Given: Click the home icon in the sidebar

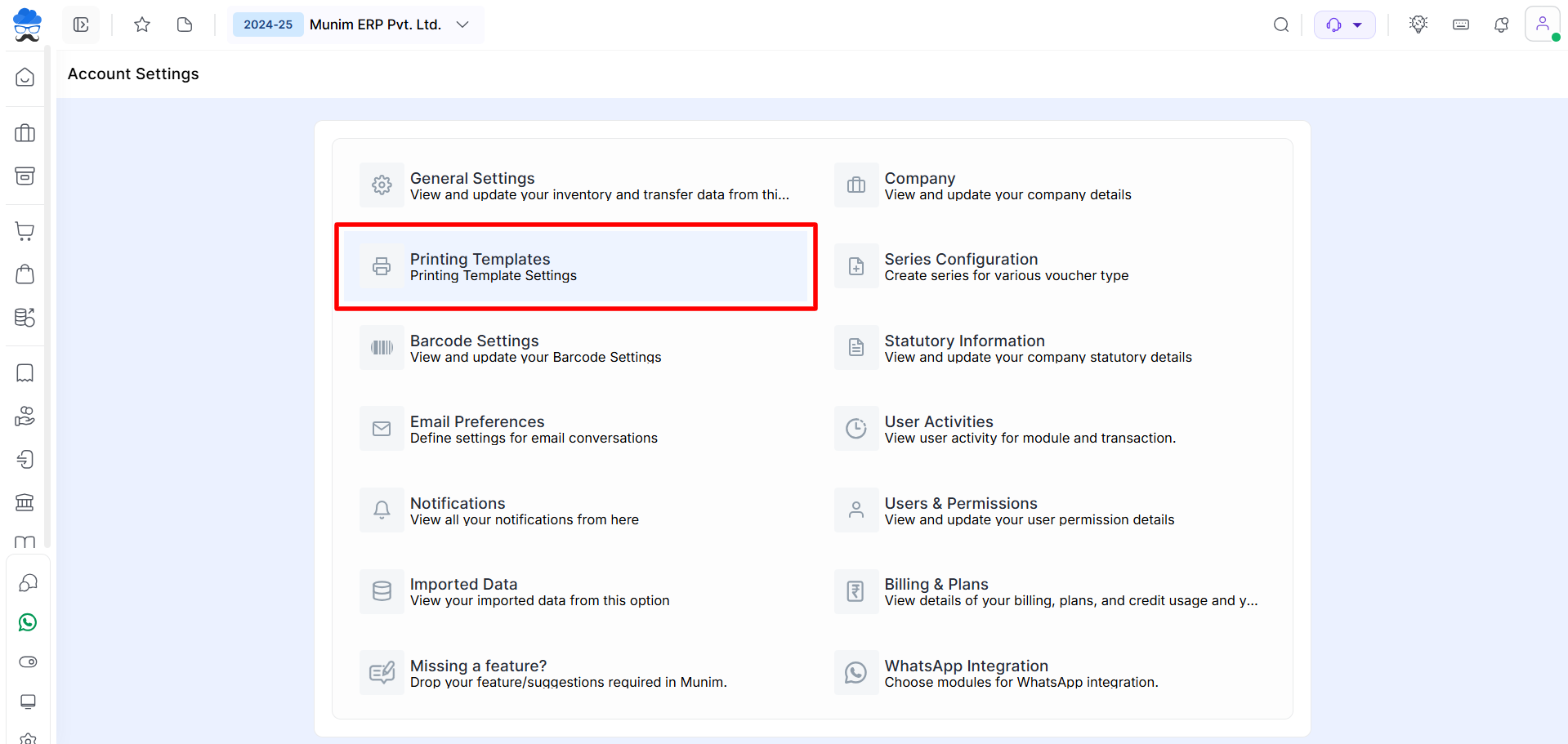Looking at the screenshot, I should click(x=25, y=78).
